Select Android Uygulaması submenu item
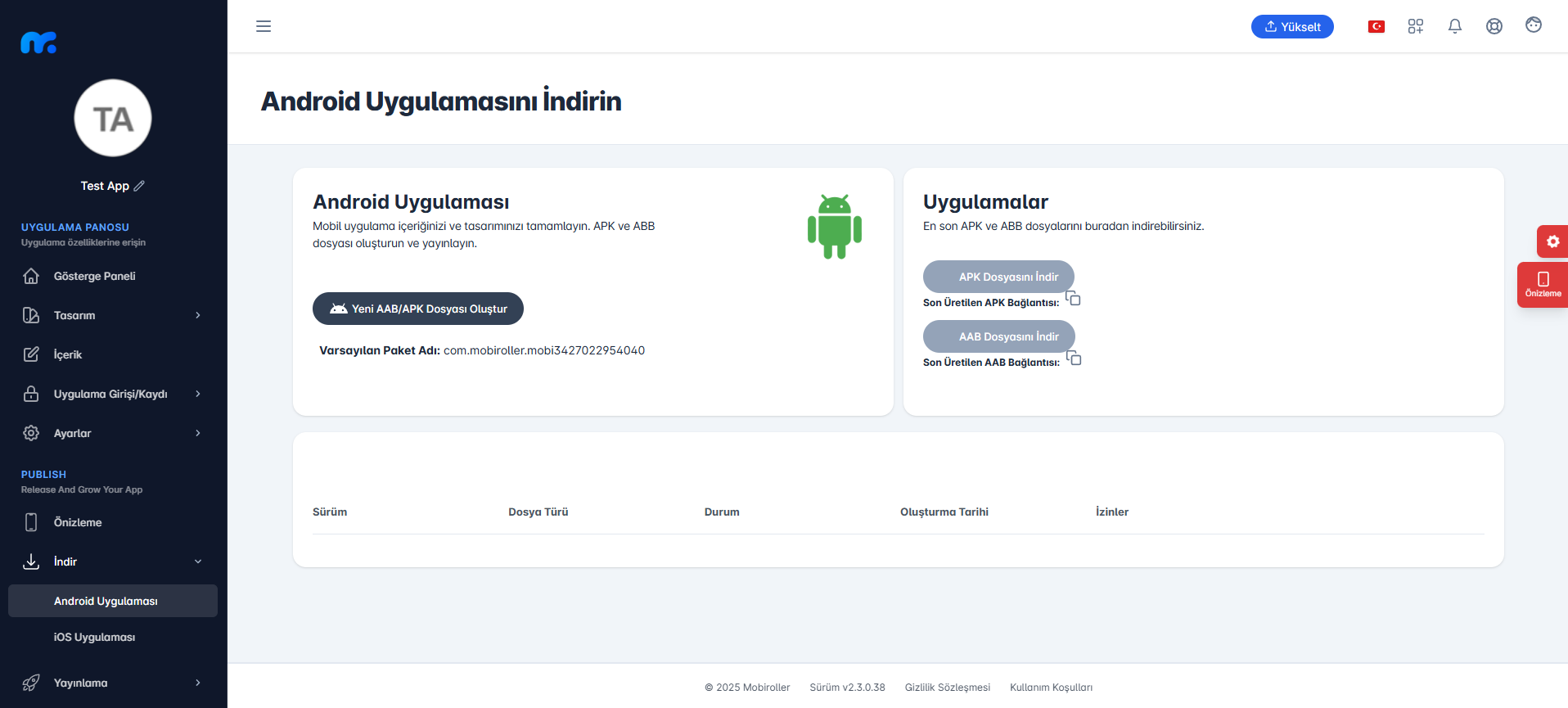Viewport: 1568px width, 708px height. 113,601
